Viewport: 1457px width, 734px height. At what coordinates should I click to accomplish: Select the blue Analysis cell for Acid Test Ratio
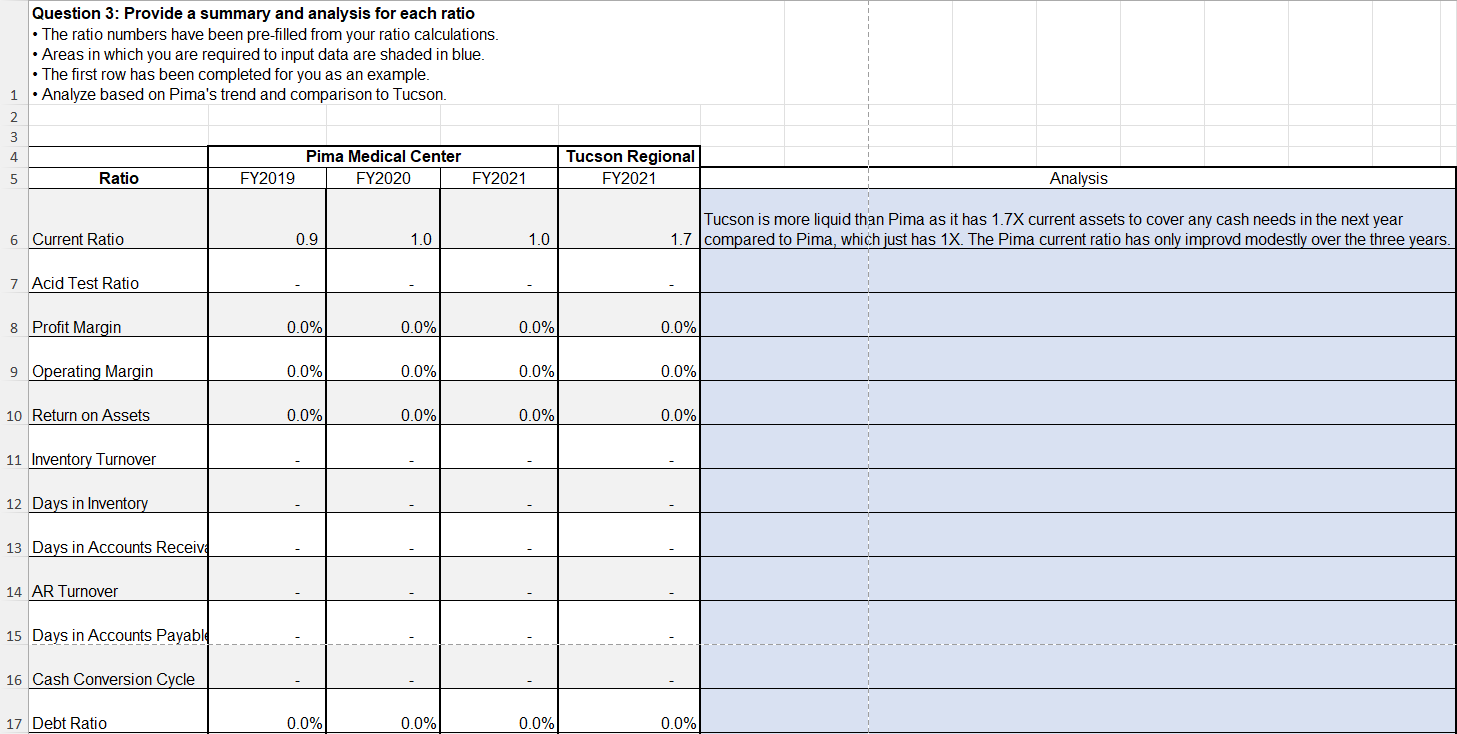[1078, 283]
